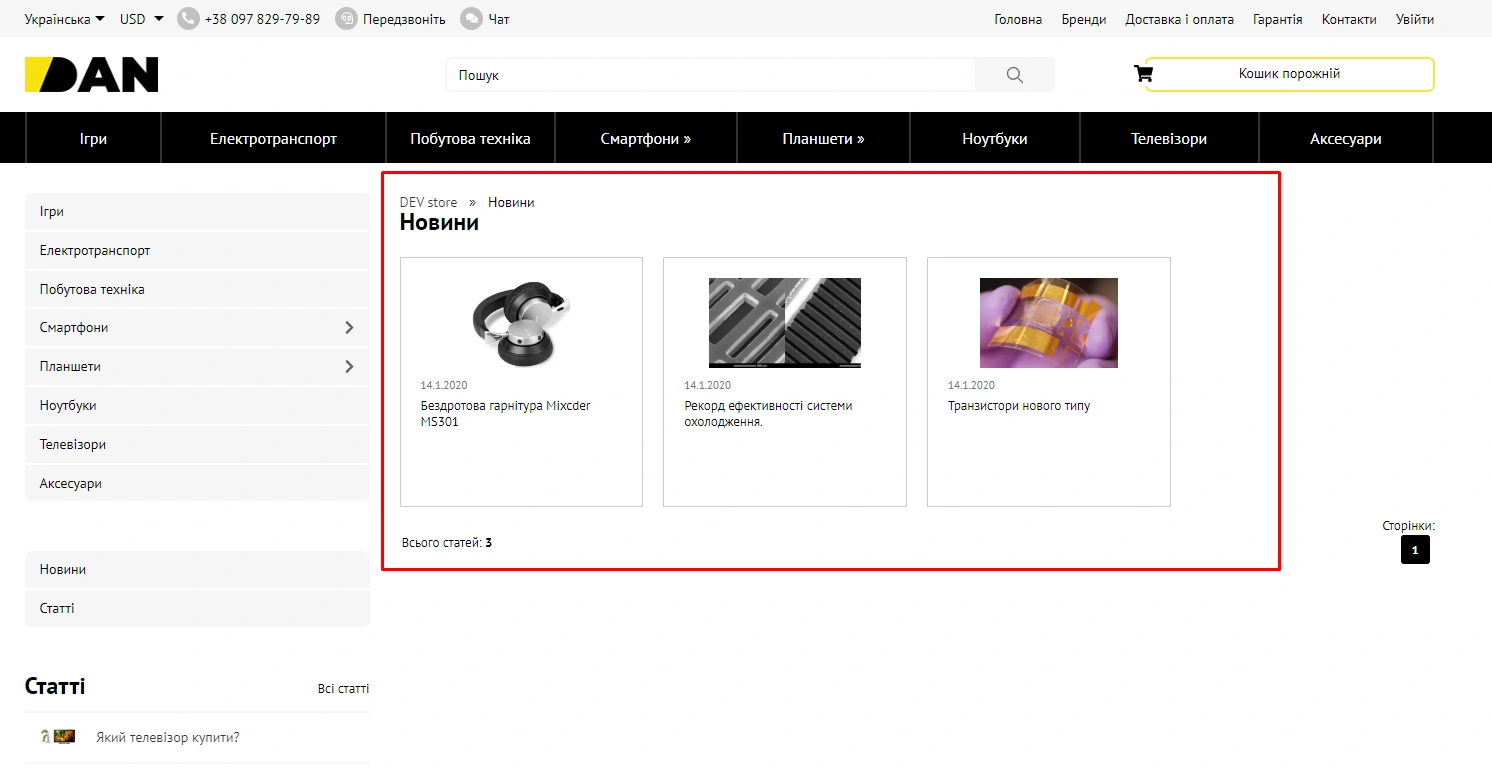Expand Смартфони submenu arrow in sidebar
Screen dimensions: 1492x769
pyautogui.click(x=349, y=328)
